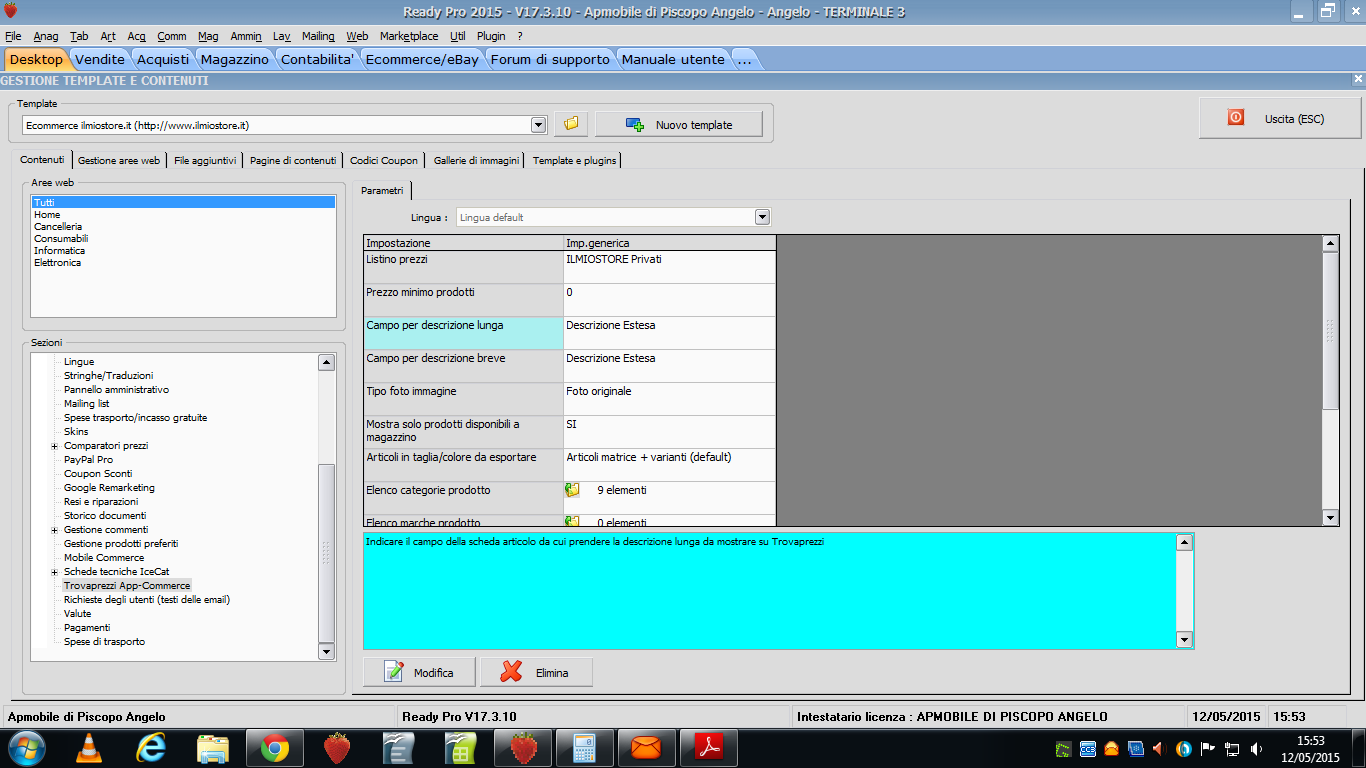Screen dimensions: 1366x768
Task: Open Forum di supporto tab
Action: coord(550,59)
